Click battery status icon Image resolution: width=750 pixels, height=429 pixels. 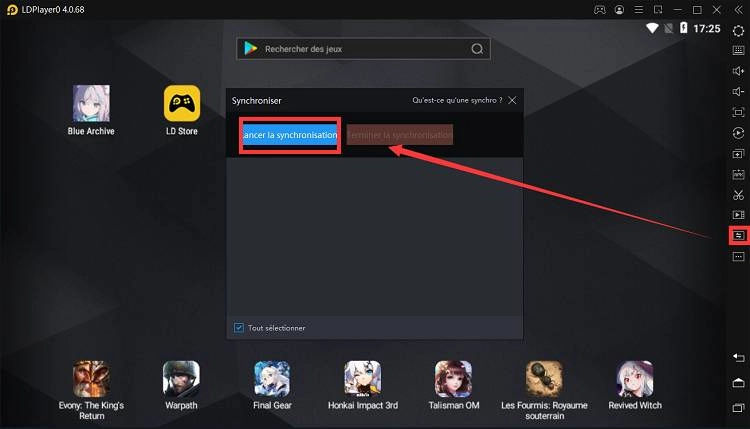[684, 28]
